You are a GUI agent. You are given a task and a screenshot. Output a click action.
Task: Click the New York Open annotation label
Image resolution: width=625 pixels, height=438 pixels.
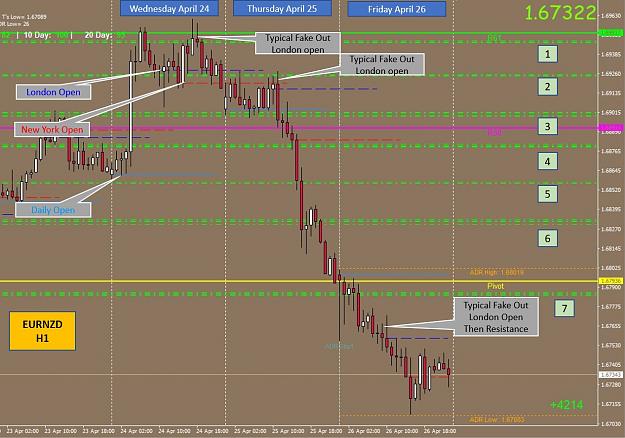pos(52,130)
